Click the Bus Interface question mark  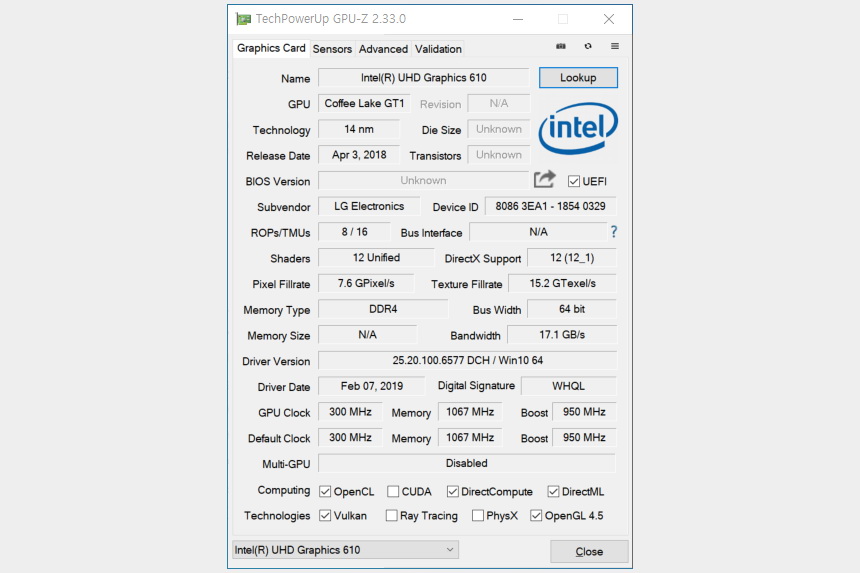tap(614, 232)
